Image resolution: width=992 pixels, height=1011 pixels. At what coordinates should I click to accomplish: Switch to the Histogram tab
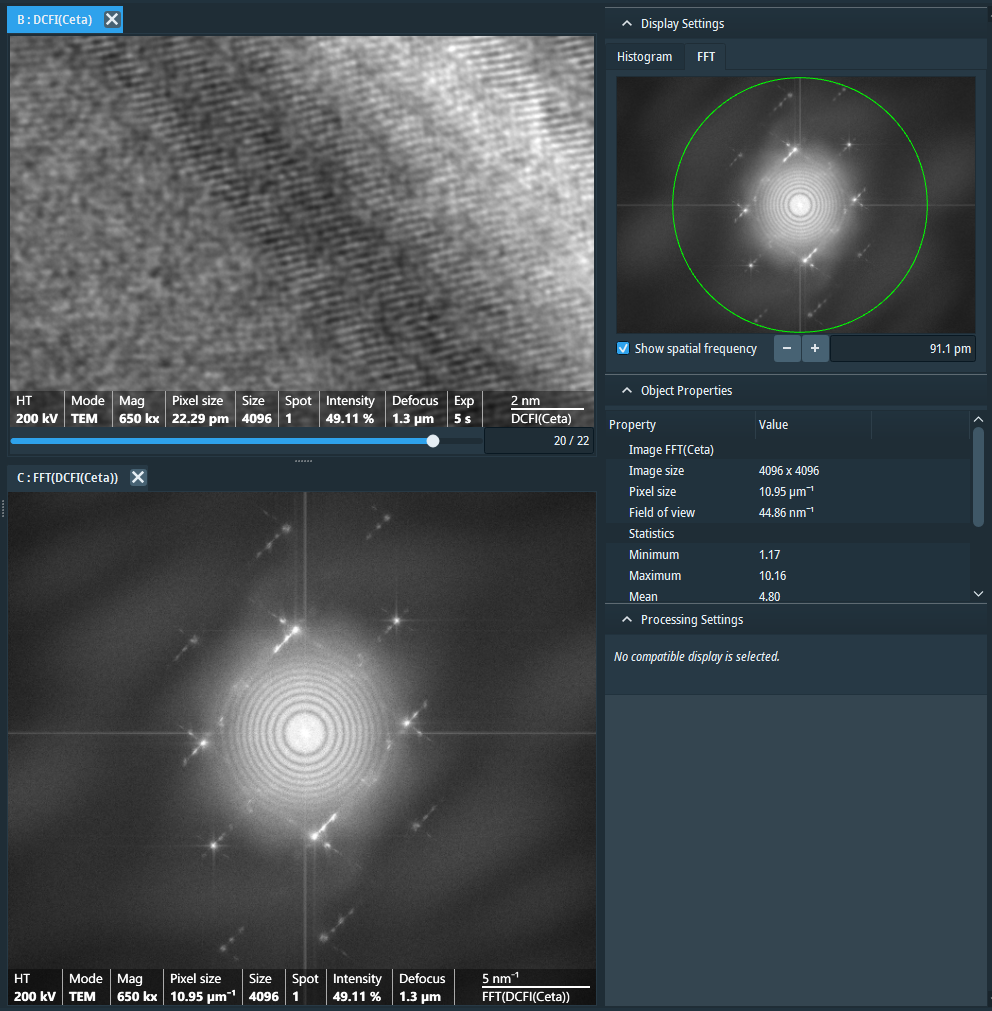645,57
